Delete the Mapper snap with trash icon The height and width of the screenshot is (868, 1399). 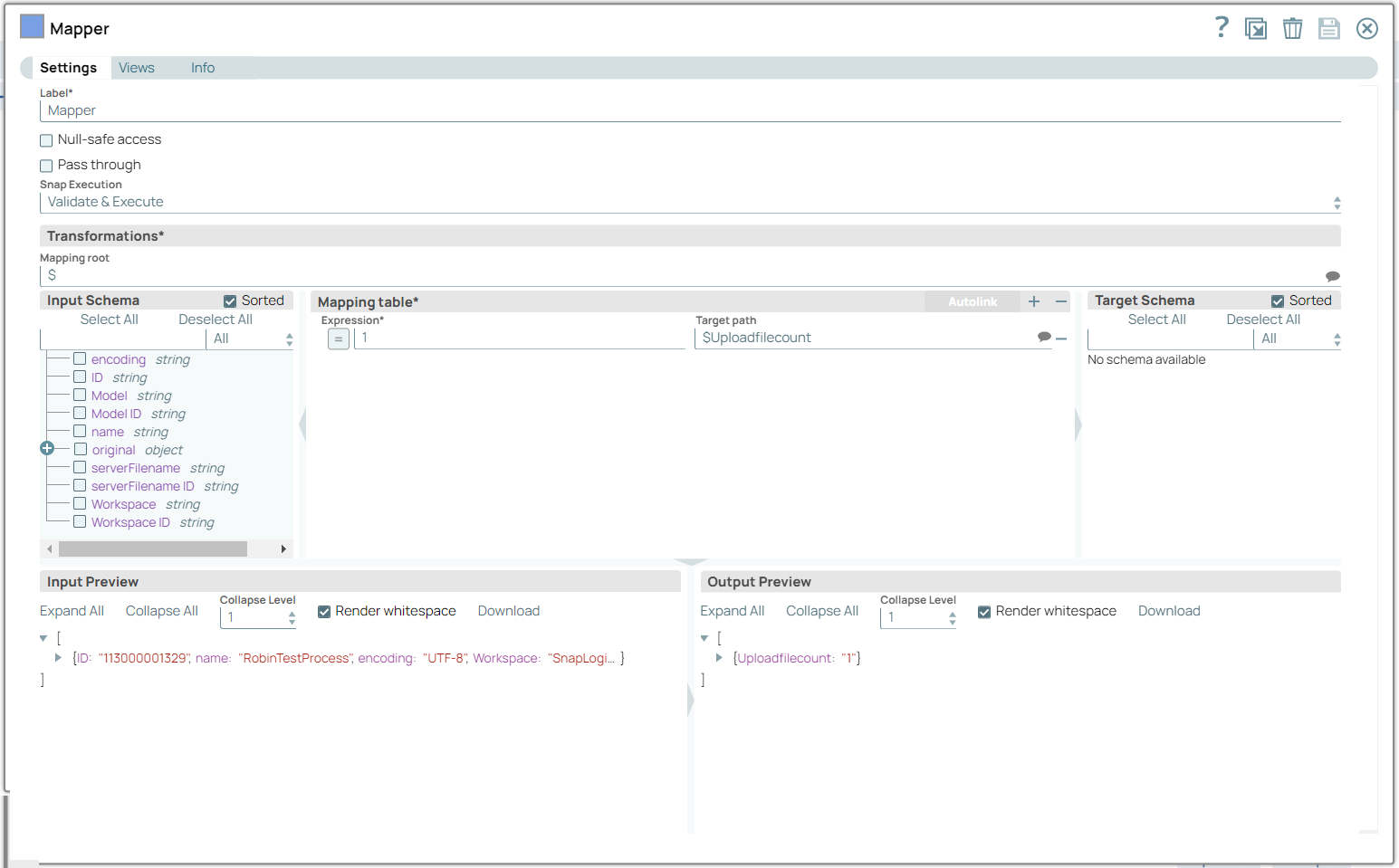[1292, 28]
